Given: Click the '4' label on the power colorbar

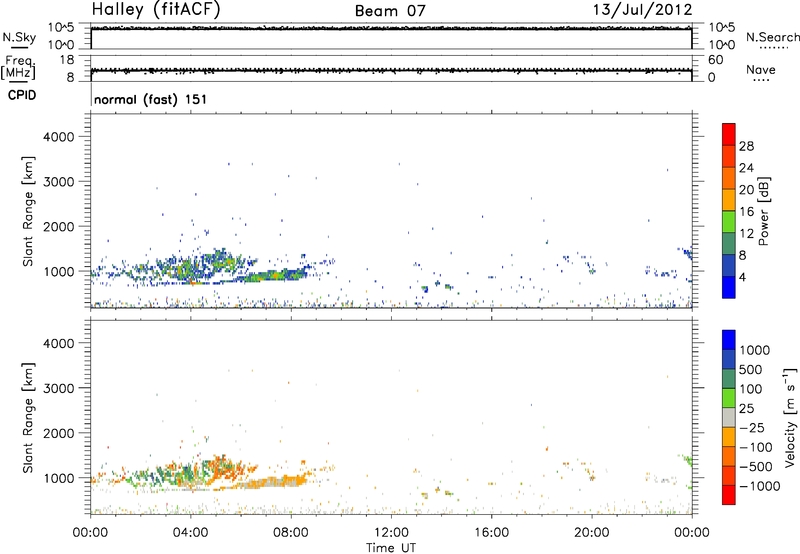Looking at the screenshot, I should (x=742, y=277).
